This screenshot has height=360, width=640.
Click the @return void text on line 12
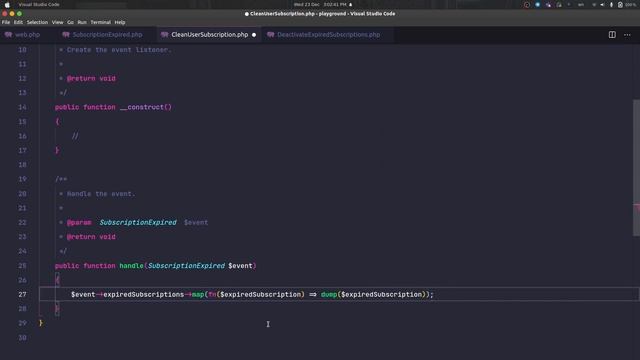click(91, 78)
